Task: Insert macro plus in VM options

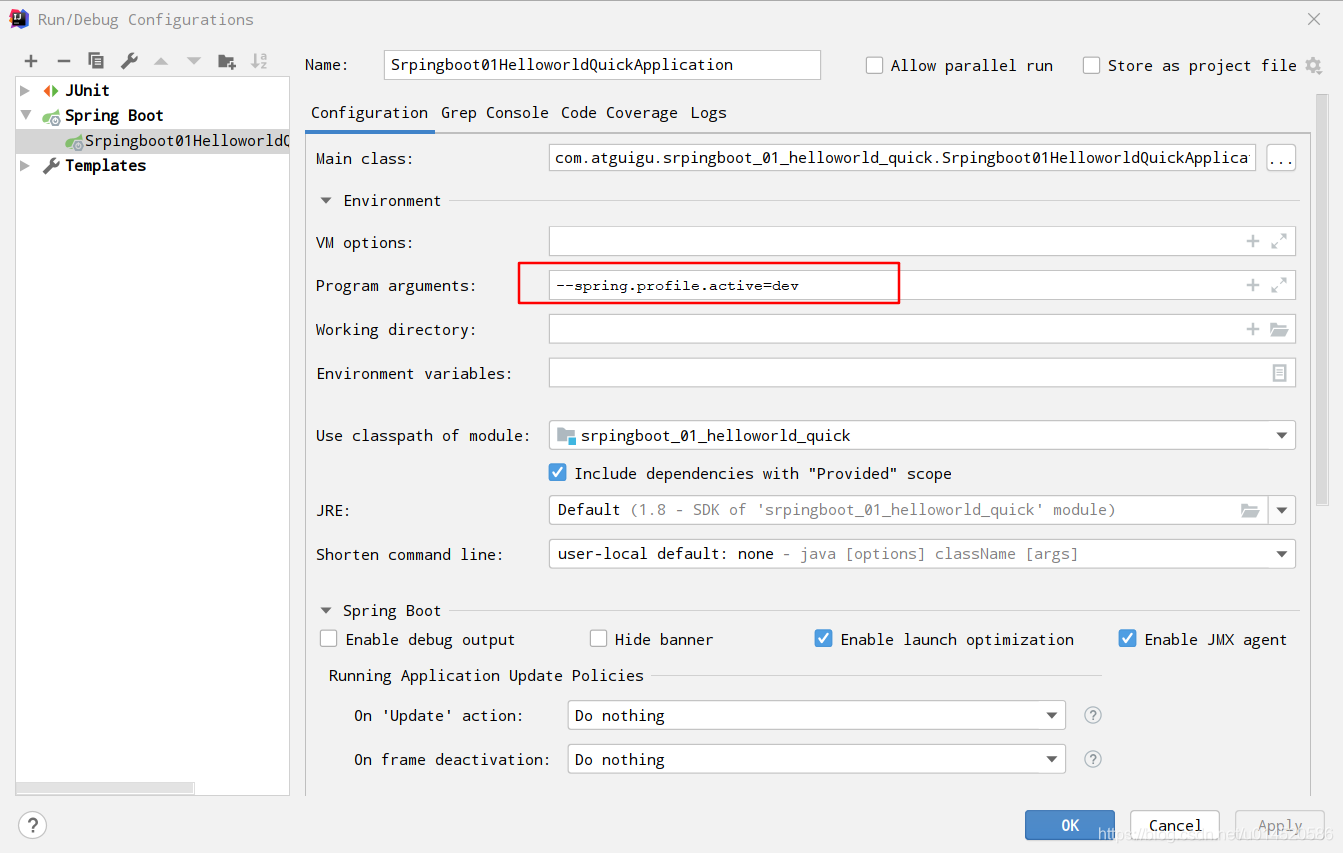Action: coord(1252,241)
